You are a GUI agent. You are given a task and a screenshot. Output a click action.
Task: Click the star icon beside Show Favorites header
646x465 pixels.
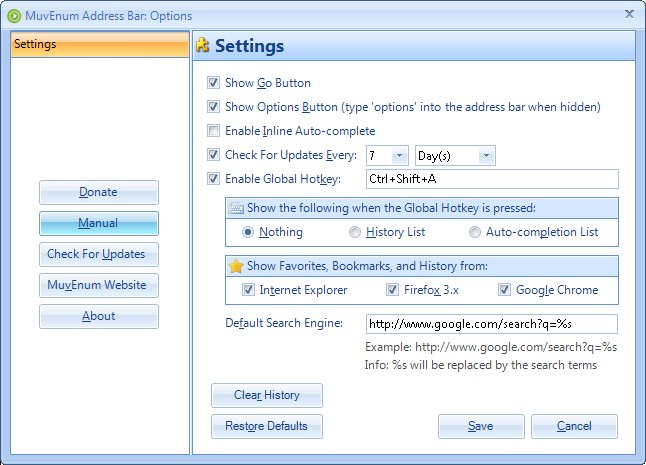coord(236,266)
